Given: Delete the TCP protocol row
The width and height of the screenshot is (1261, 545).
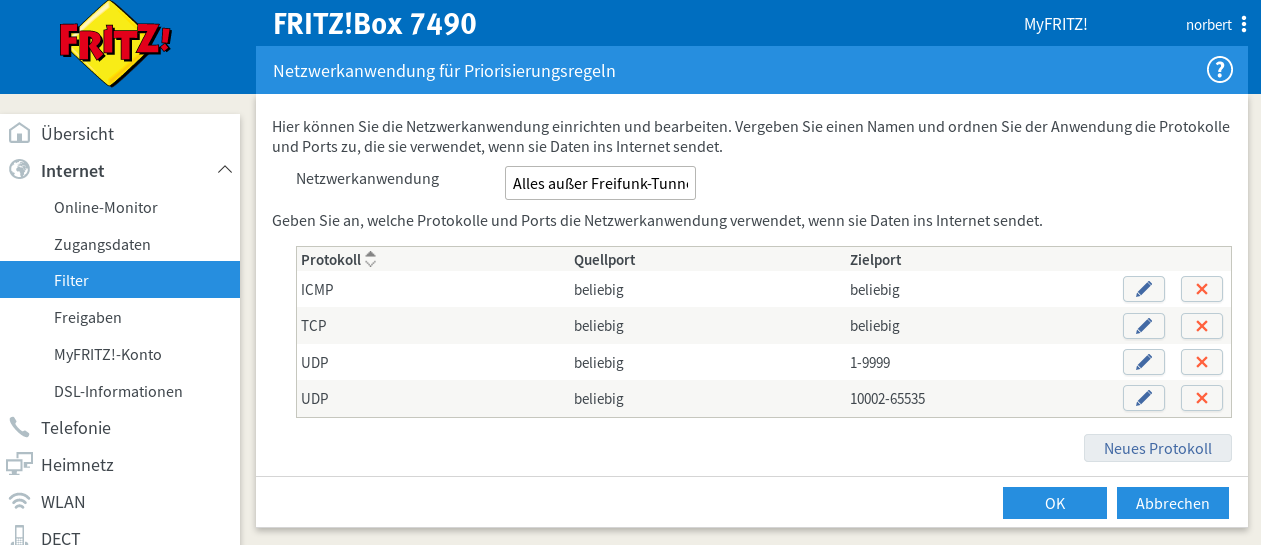Looking at the screenshot, I should coord(1202,325).
